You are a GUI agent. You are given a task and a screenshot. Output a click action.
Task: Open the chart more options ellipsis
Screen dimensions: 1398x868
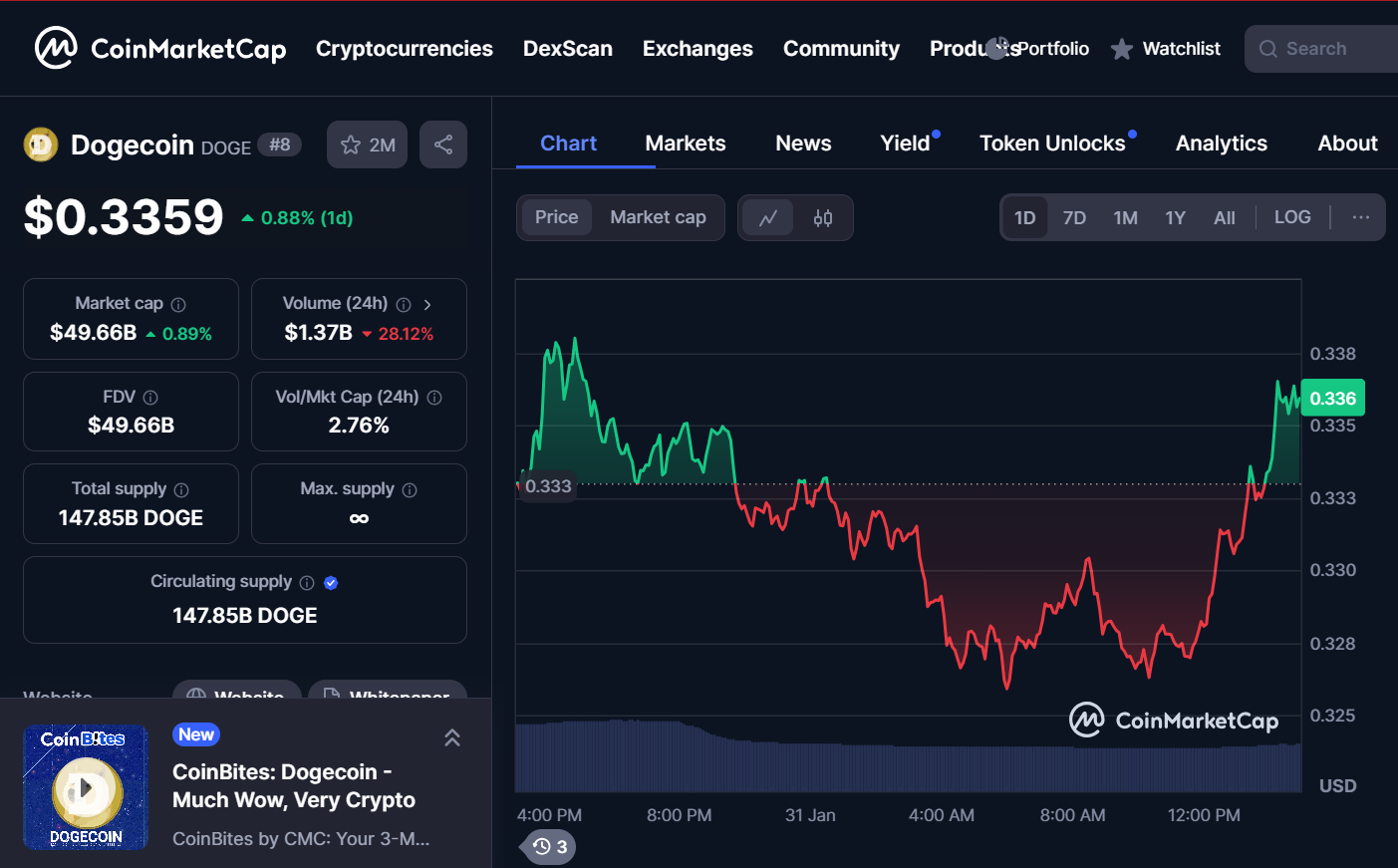[x=1360, y=217]
